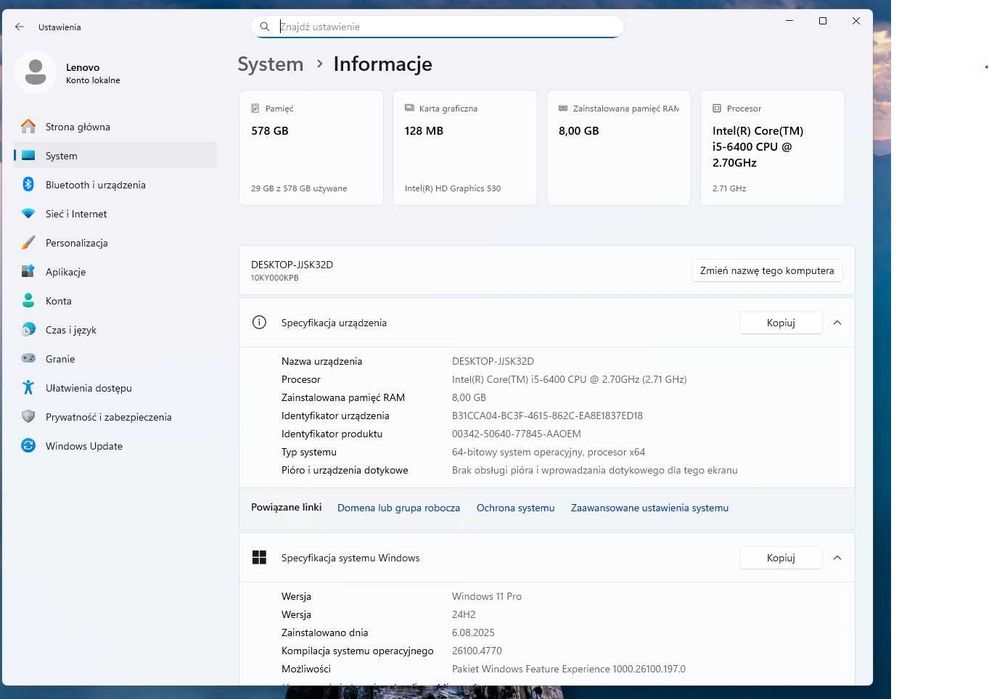
Task: Click the Personalizacja brush icon
Action: 28,242
